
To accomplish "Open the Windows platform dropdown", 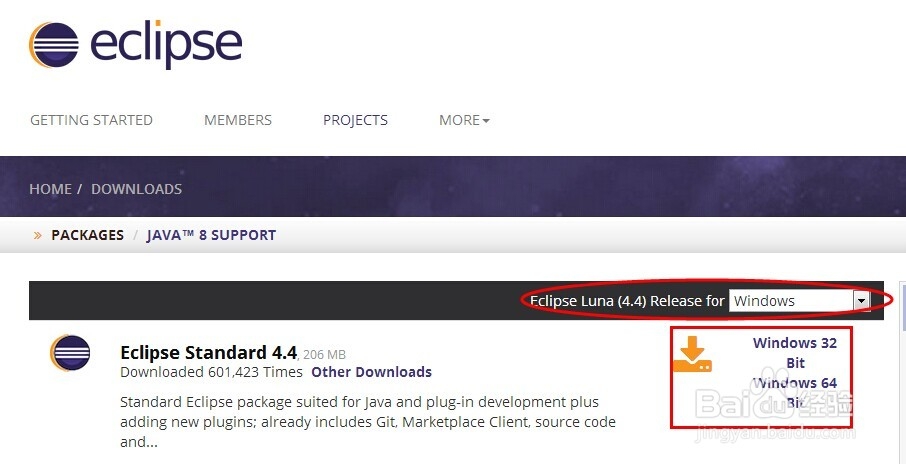I will [799, 300].
